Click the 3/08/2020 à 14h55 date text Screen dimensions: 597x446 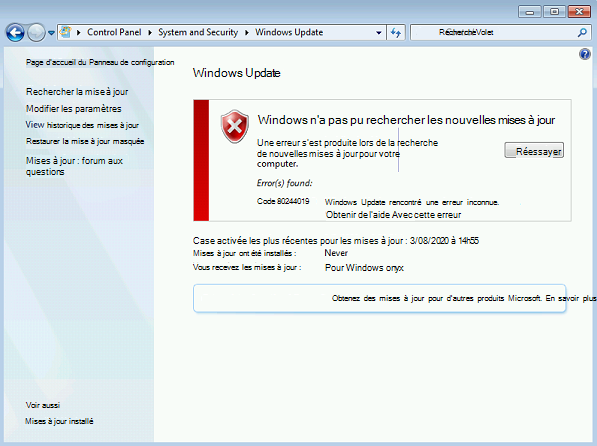click(x=444, y=241)
